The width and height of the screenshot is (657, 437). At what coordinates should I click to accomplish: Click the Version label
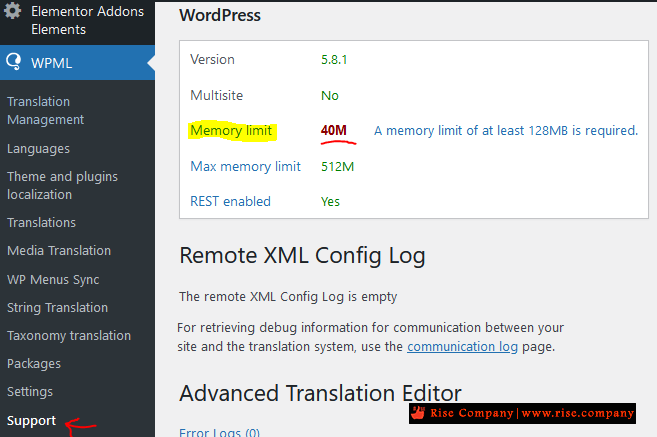tap(212, 59)
